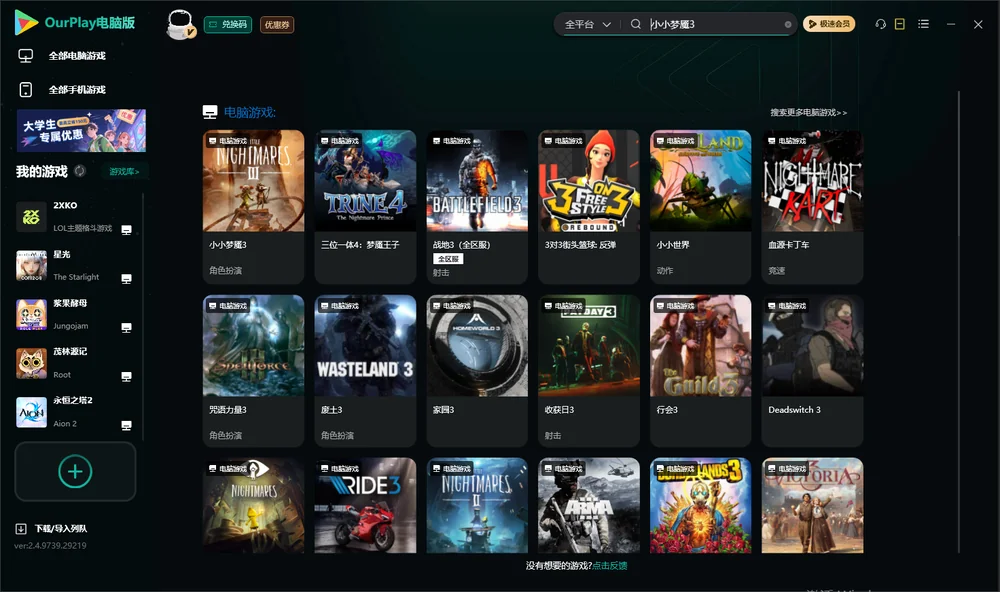Viewport: 1000px width, 592px height.
Task: Click the PC icon beside The Starlight
Action: click(x=126, y=279)
